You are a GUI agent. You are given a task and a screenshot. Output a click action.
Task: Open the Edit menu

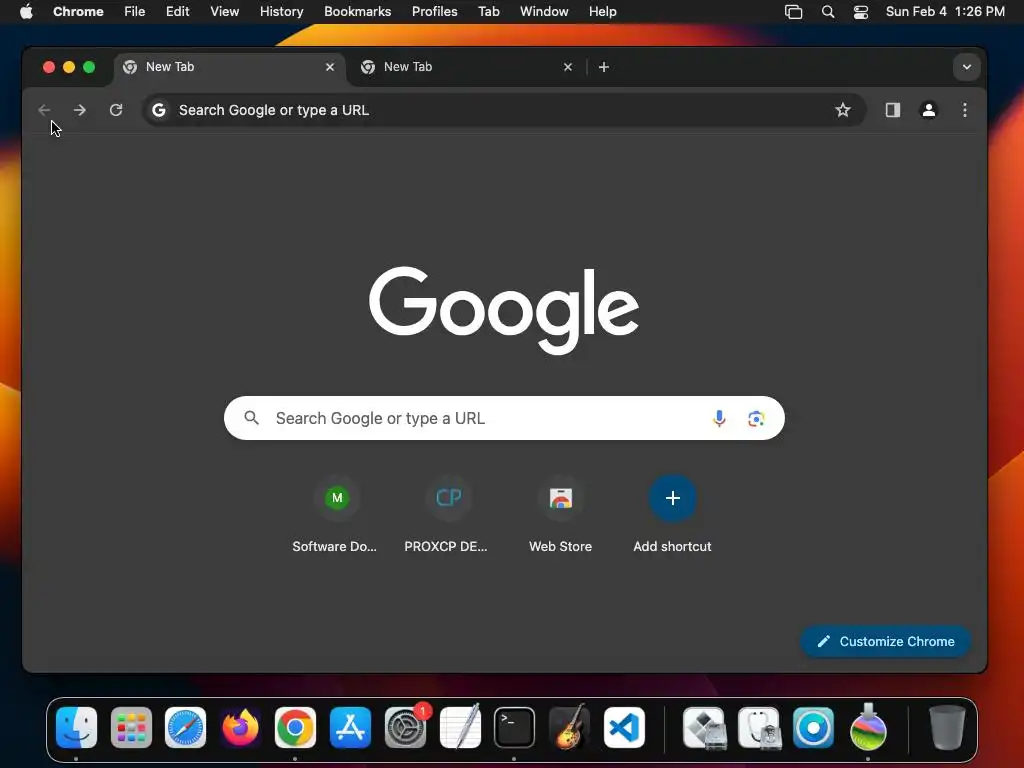click(x=177, y=12)
